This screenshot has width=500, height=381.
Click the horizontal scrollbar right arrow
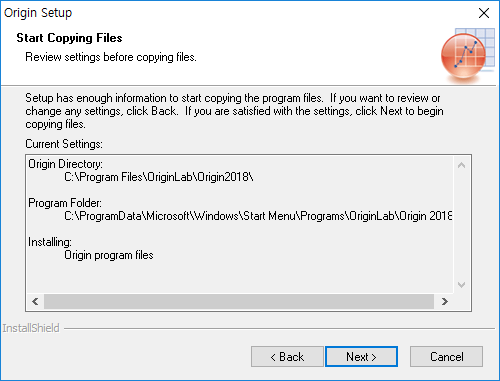pos(444,302)
